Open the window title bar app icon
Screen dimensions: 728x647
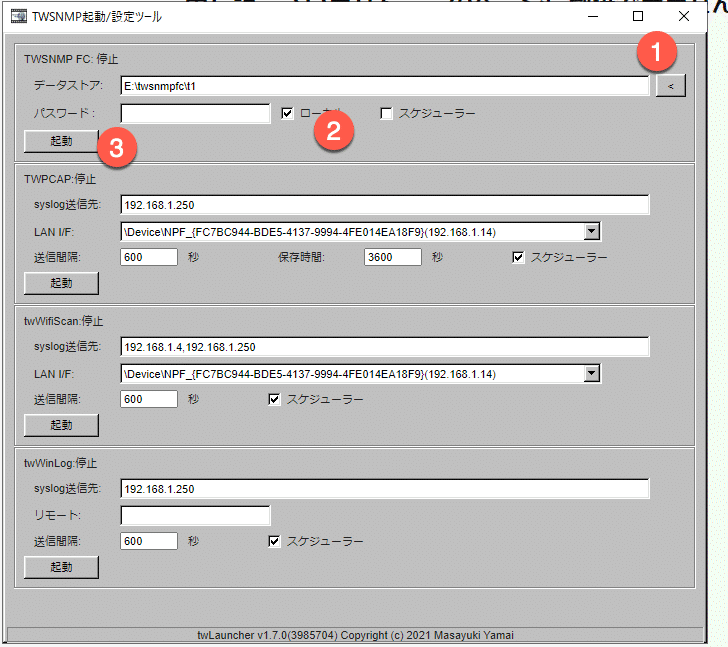point(19,17)
